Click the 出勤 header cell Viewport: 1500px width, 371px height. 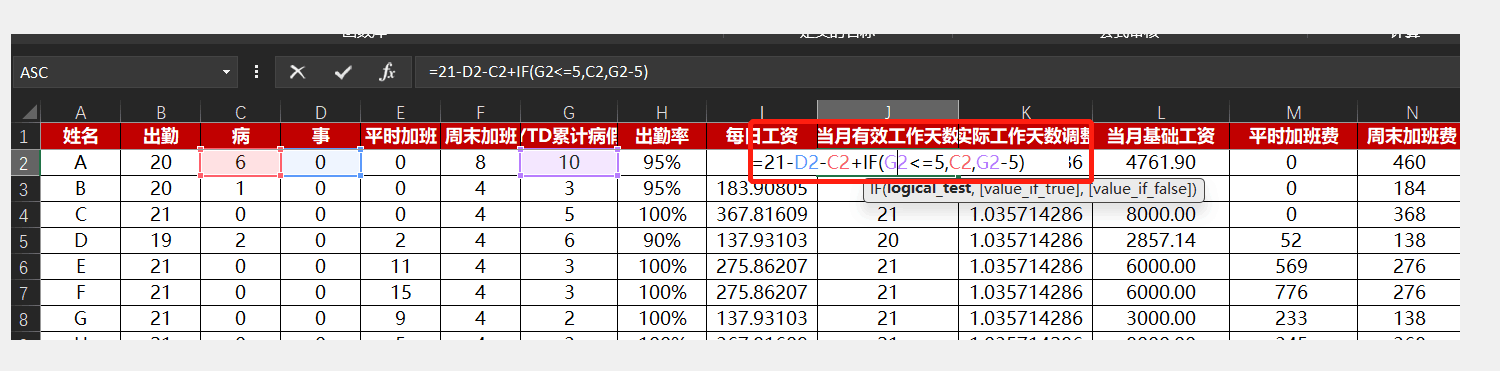tap(161, 136)
